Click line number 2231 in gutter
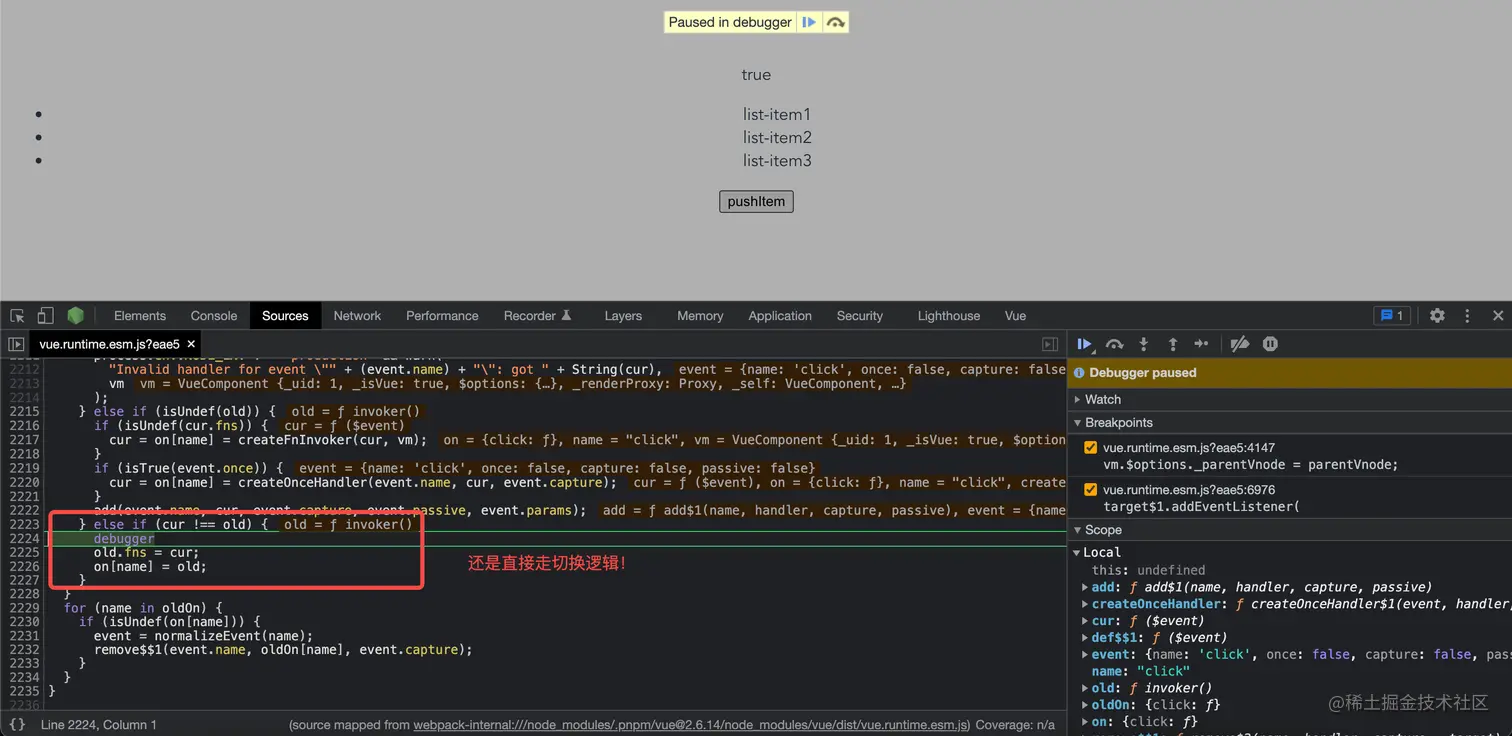Screen dimensions: 1512x736 23,636
